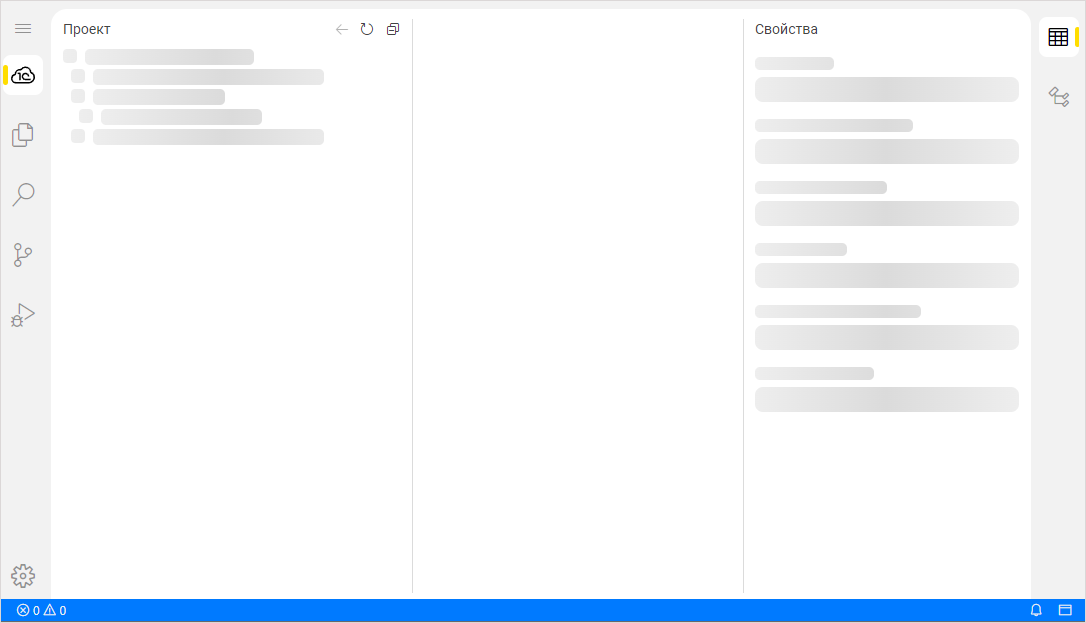The width and height of the screenshot is (1086, 623).
Task: Select the 1C cloud project view
Action: (23, 75)
